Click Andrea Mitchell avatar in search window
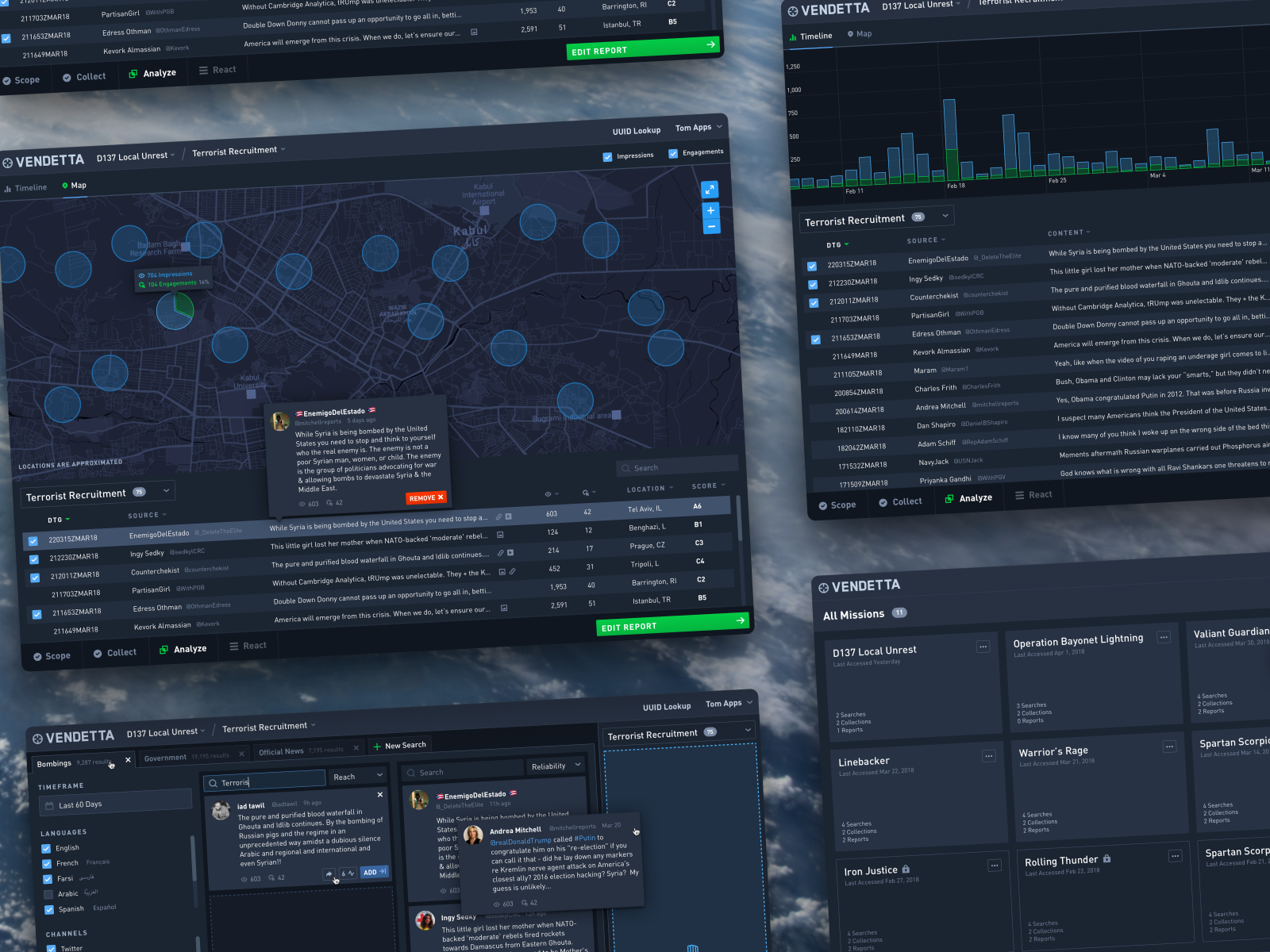 click(x=474, y=835)
